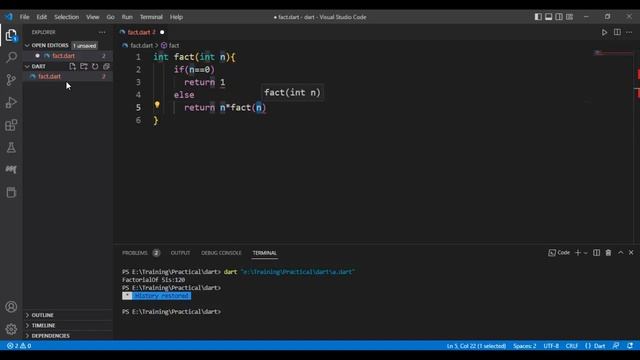Open the Explorer view in activity bar
This screenshot has width=640, height=360.
(x=11, y=35)
